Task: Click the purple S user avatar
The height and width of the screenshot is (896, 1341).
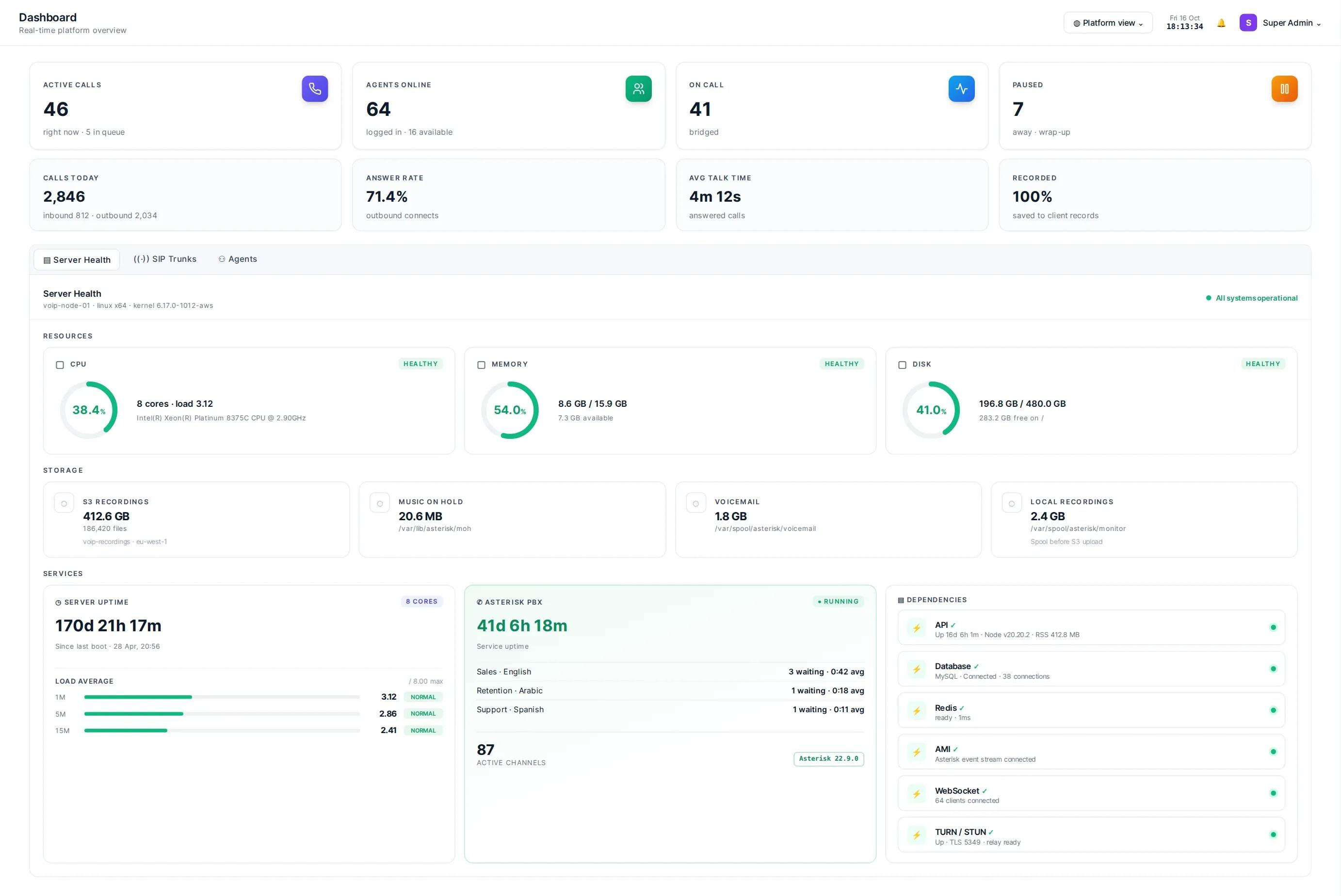Action: pos(1248,23)
